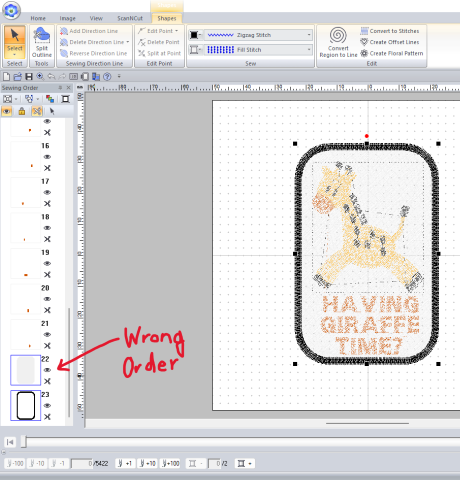Click the New document icon
460x480 pixels.
coord(6,77)
